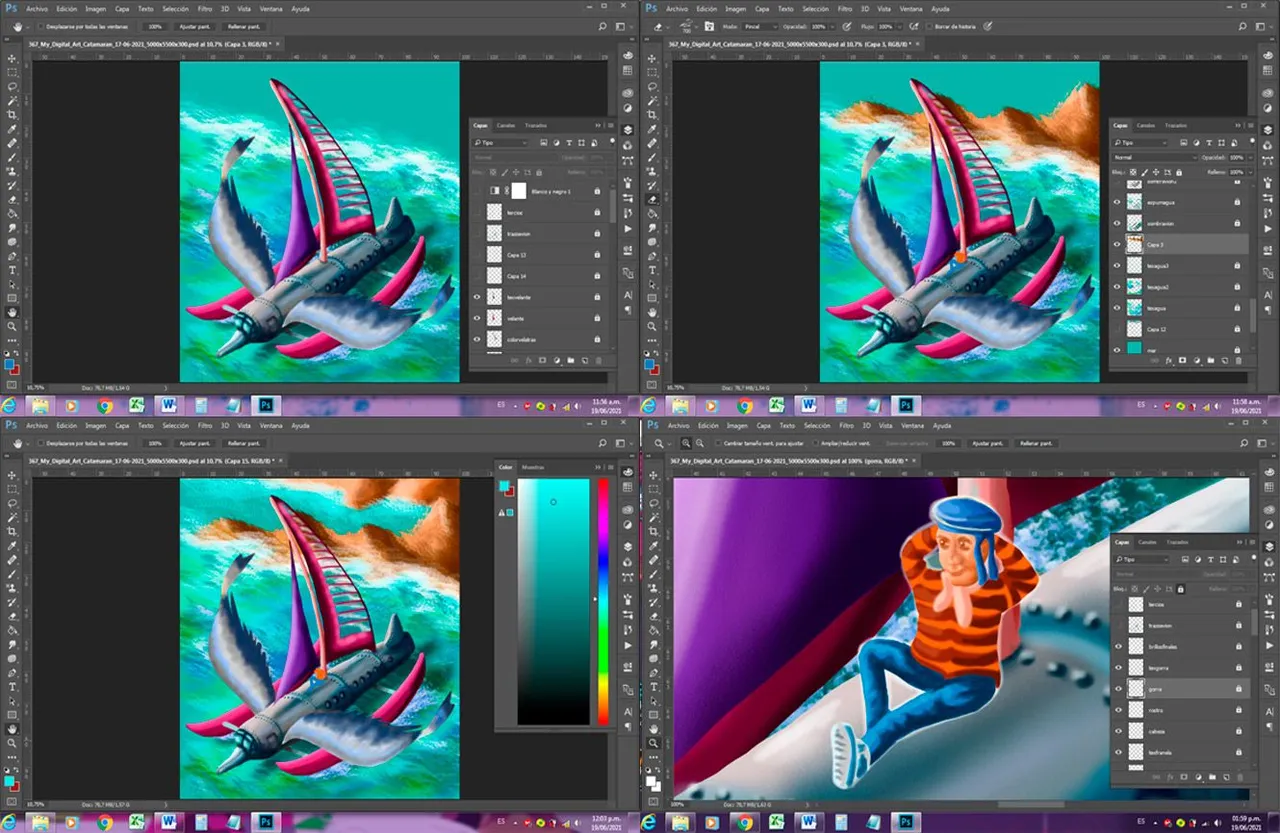The image size is (1280, 833).
Task: Click 'Ajustar pant.' button in bottom-right window
Action: [987, 443]
